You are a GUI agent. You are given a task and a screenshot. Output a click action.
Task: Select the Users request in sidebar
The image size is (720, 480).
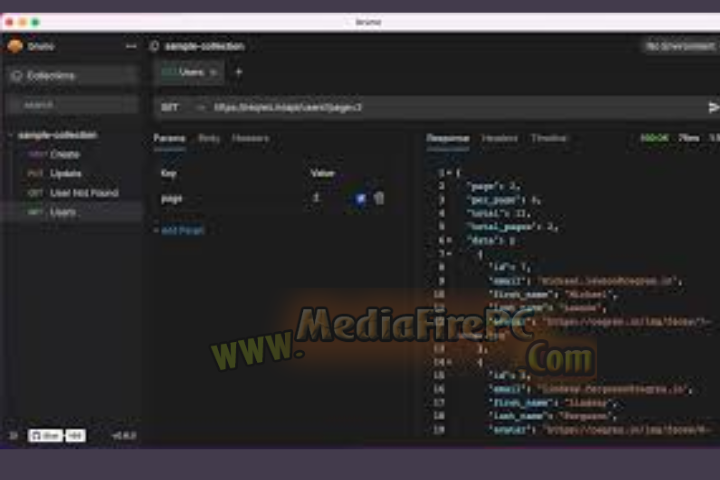click(x=71, y=212)
